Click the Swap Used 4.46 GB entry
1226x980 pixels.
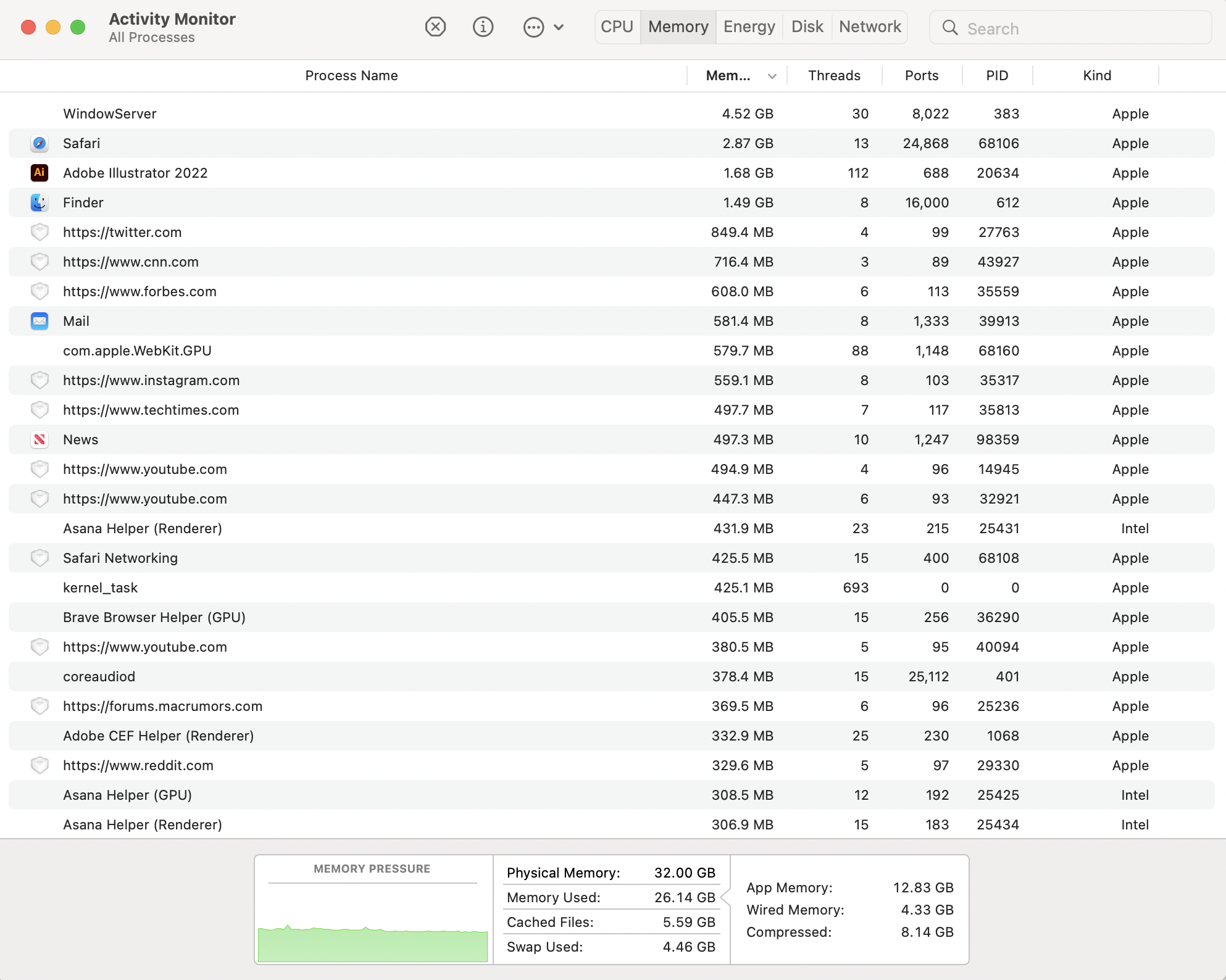click(611, 947)
